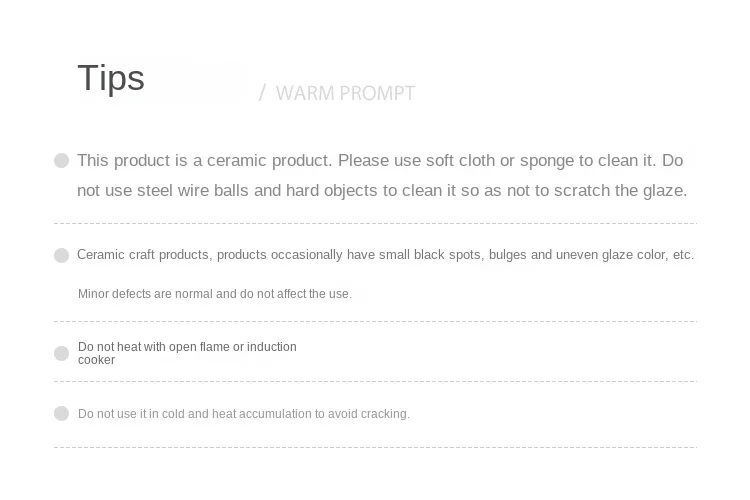The width and height of the screenshot is (750, 500).
Task: Click the gray bullet beside ceramic product tip
Action: [x=62, y=160]
